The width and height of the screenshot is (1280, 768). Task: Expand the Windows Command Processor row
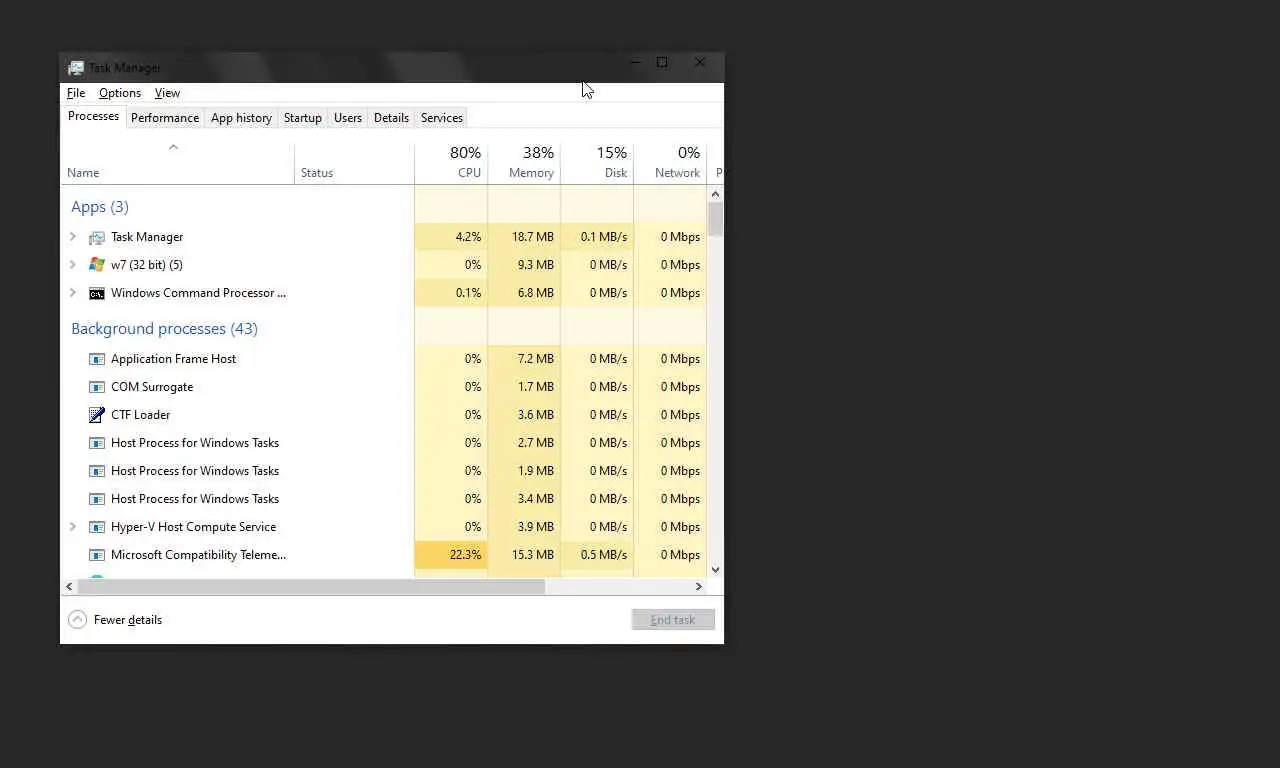(73, 293)
